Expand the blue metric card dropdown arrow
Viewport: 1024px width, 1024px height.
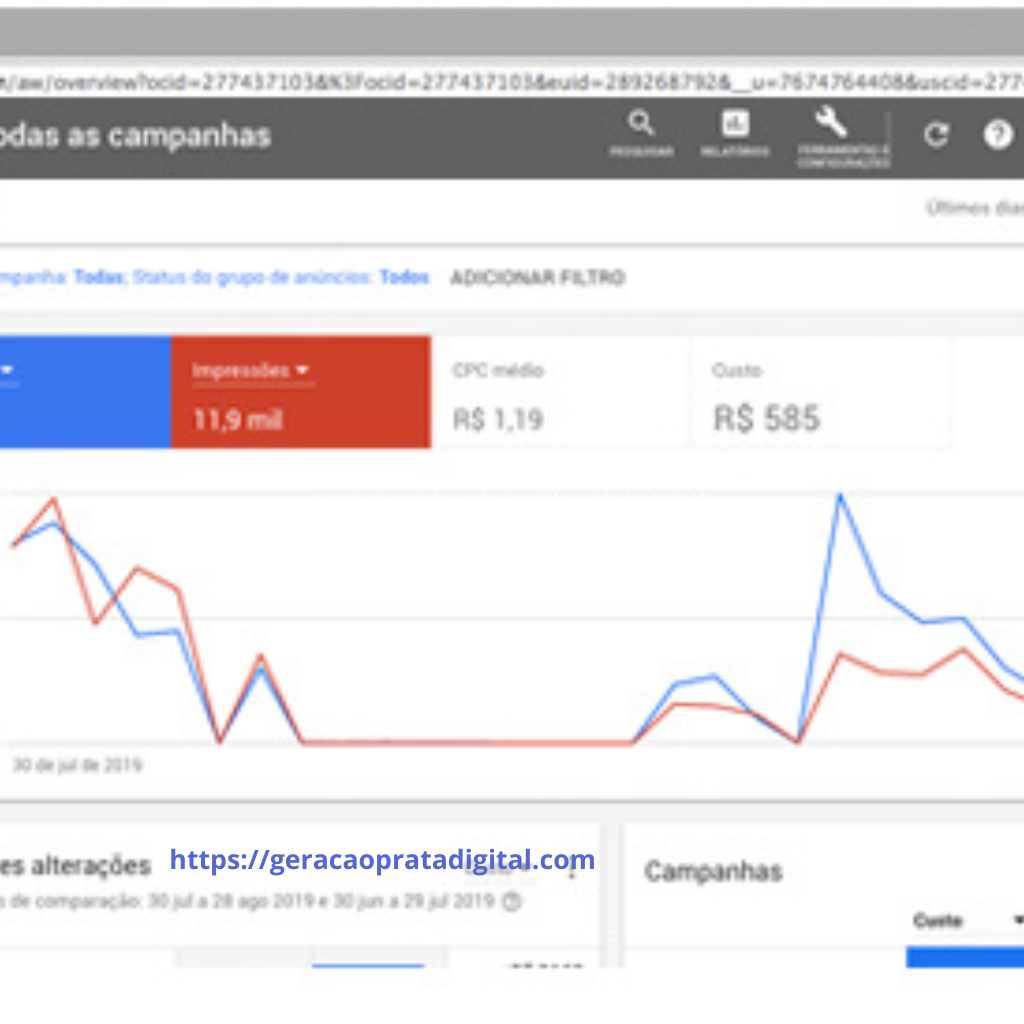[x=8, y=371]
